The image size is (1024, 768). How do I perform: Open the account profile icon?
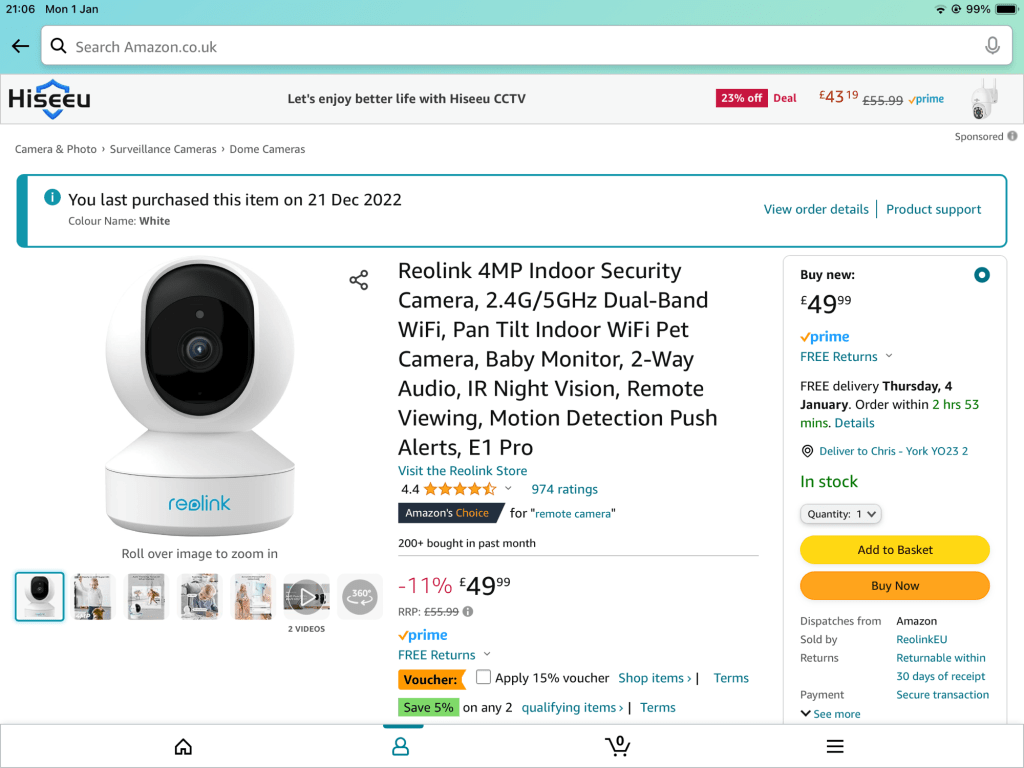(400, 746)
